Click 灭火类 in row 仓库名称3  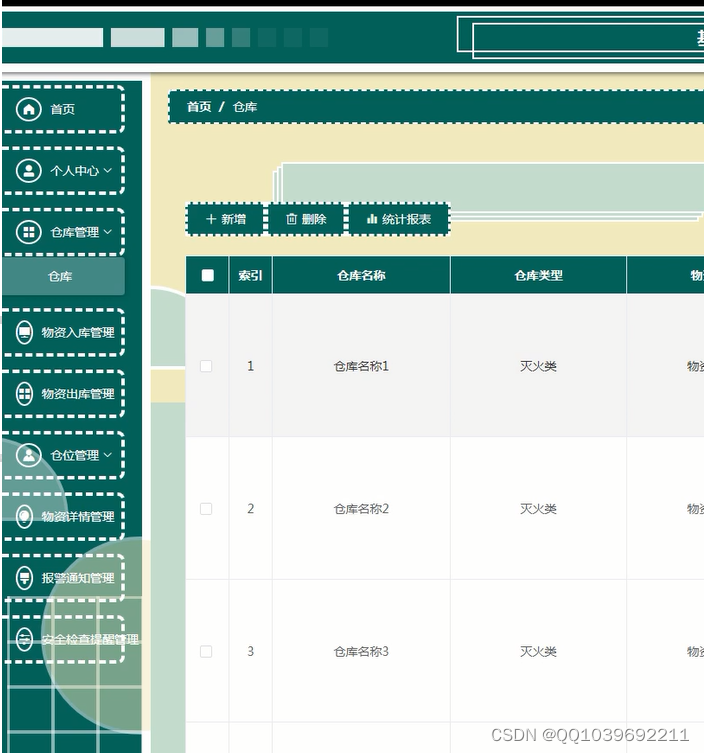[538, 651]
